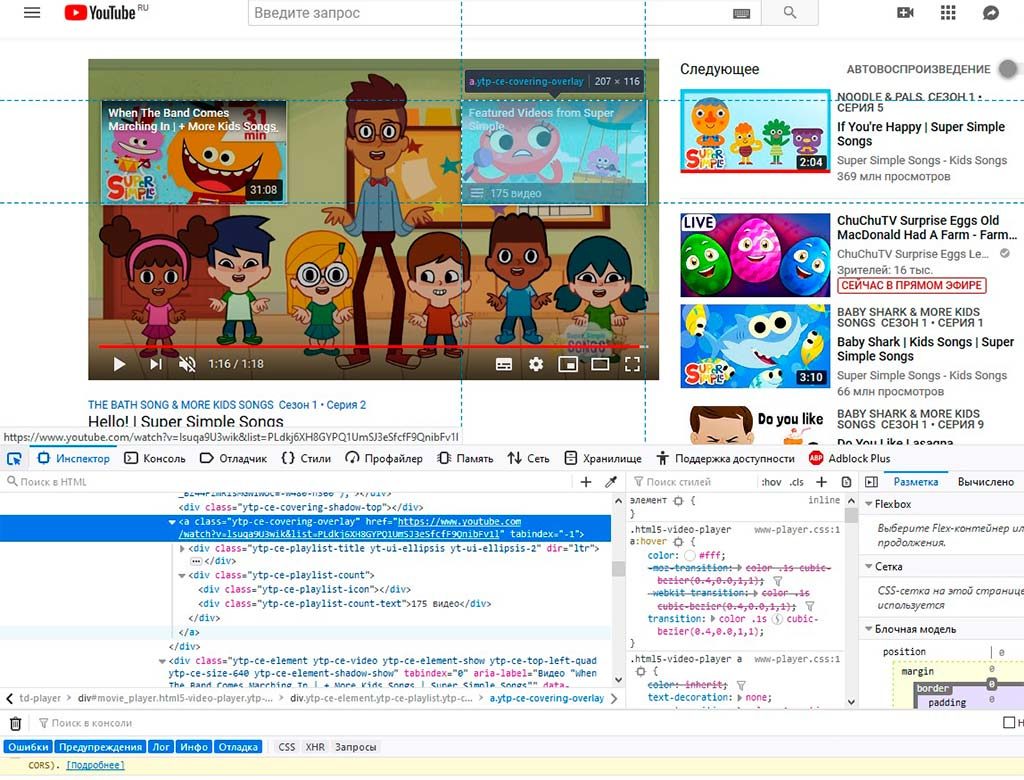The image size is (1024, 780).
Task: Open the create video camera icon
Action: click(x=905, y=12)
